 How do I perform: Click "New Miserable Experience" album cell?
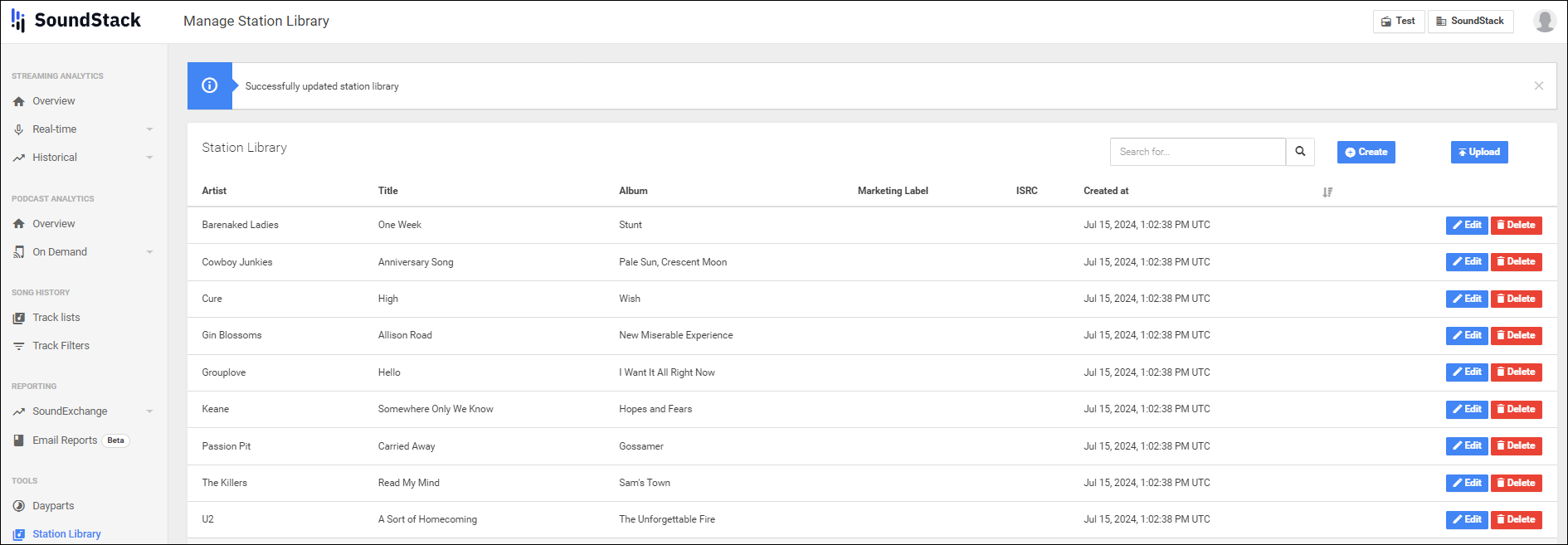point(676,335)
